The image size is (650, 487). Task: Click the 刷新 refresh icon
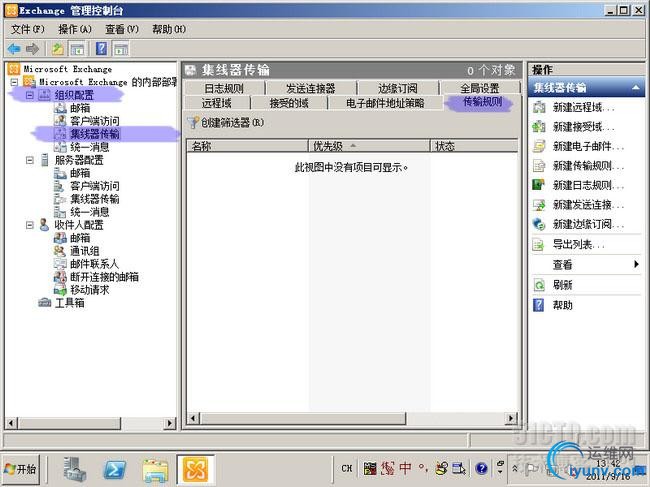point(538,285)
